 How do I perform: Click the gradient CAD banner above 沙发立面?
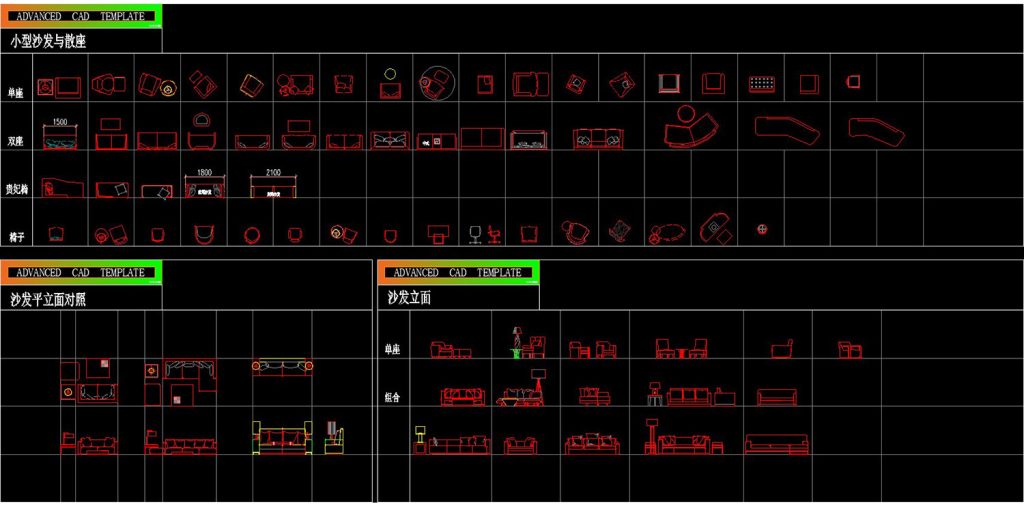458,272
